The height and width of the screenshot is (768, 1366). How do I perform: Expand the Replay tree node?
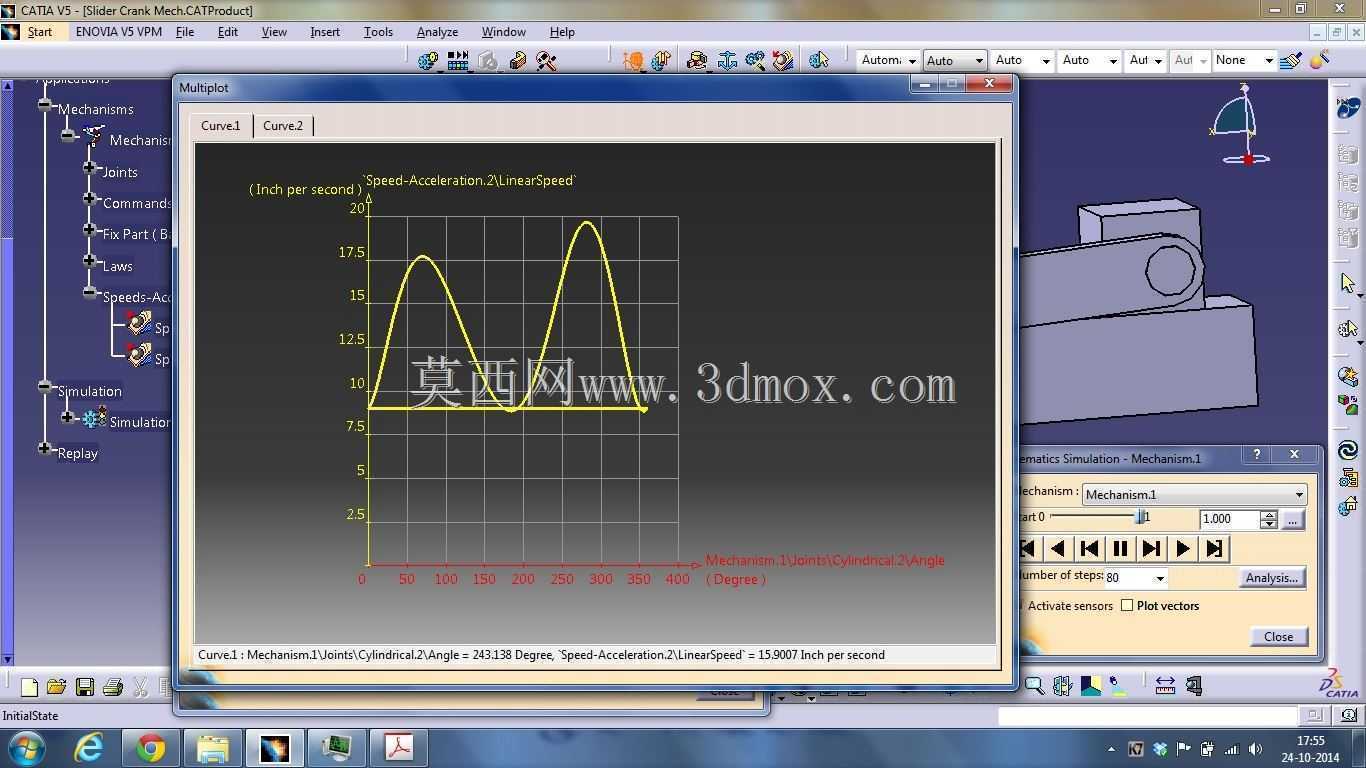pyautogui.click(x=45, y=448)
